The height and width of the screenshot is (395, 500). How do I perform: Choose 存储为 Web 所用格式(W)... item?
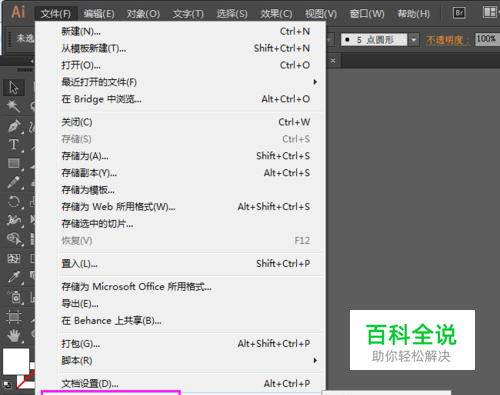[180, 207]
